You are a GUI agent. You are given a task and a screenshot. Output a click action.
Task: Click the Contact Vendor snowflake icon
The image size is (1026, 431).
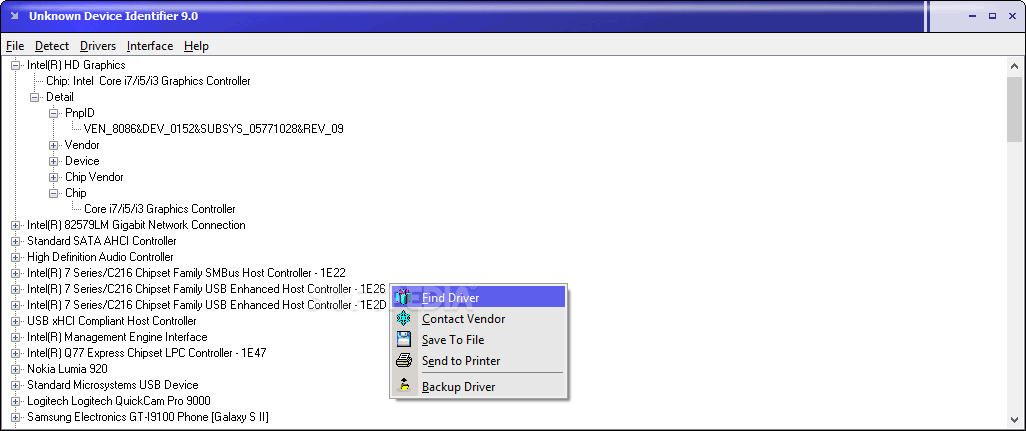click(x=404, y=319)
